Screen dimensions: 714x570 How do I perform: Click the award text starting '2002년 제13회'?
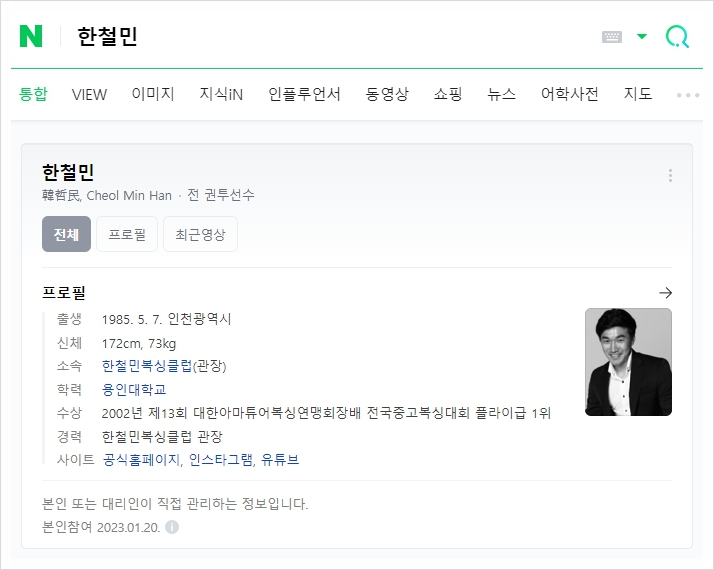(326, 413)
